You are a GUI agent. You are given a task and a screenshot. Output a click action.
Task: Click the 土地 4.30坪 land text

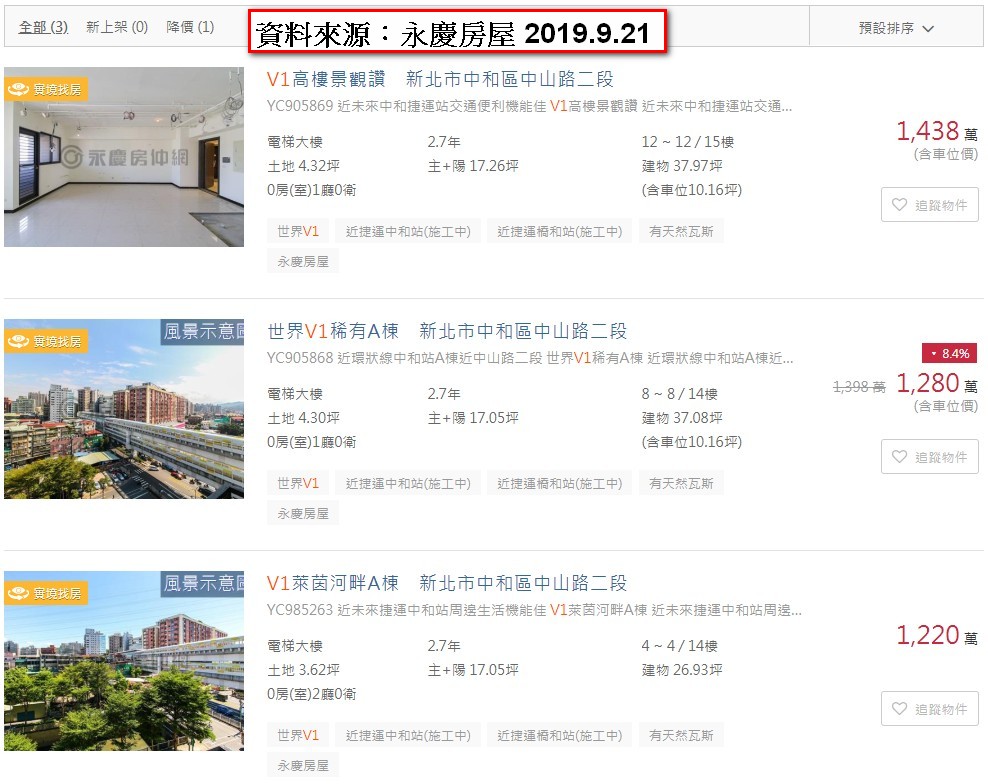[303, 418]
